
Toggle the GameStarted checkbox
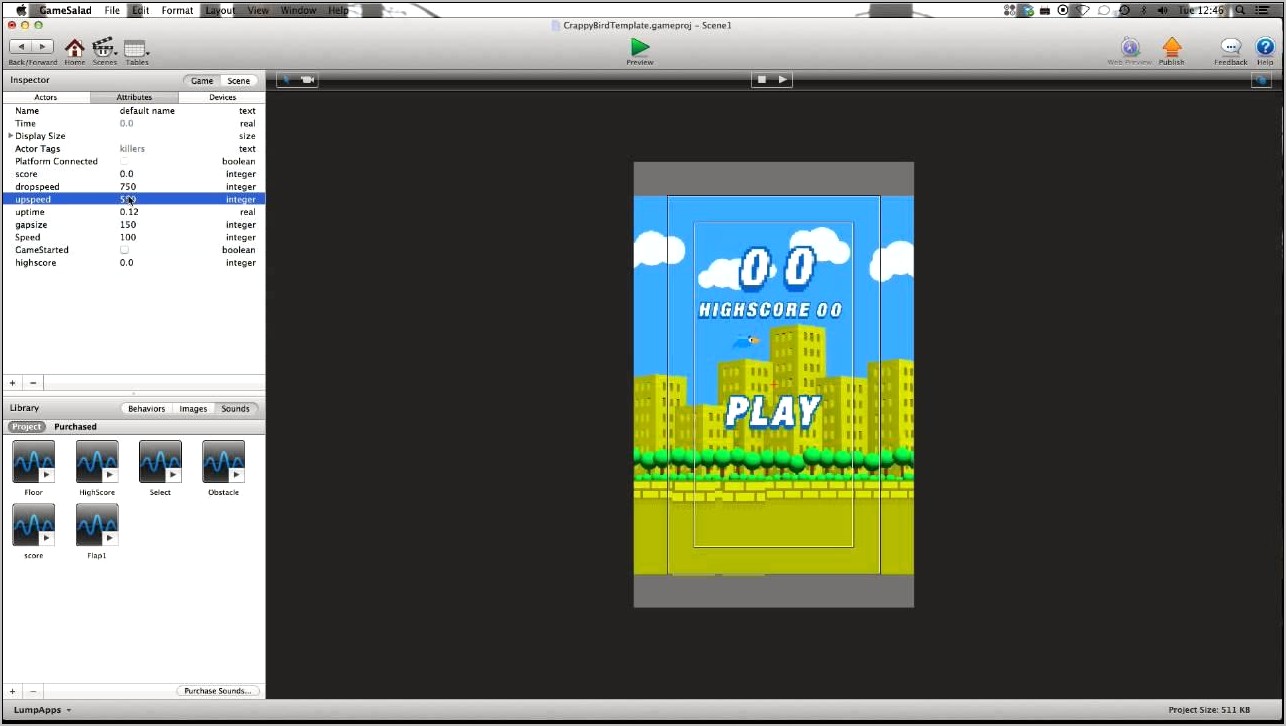click(124, 250)
